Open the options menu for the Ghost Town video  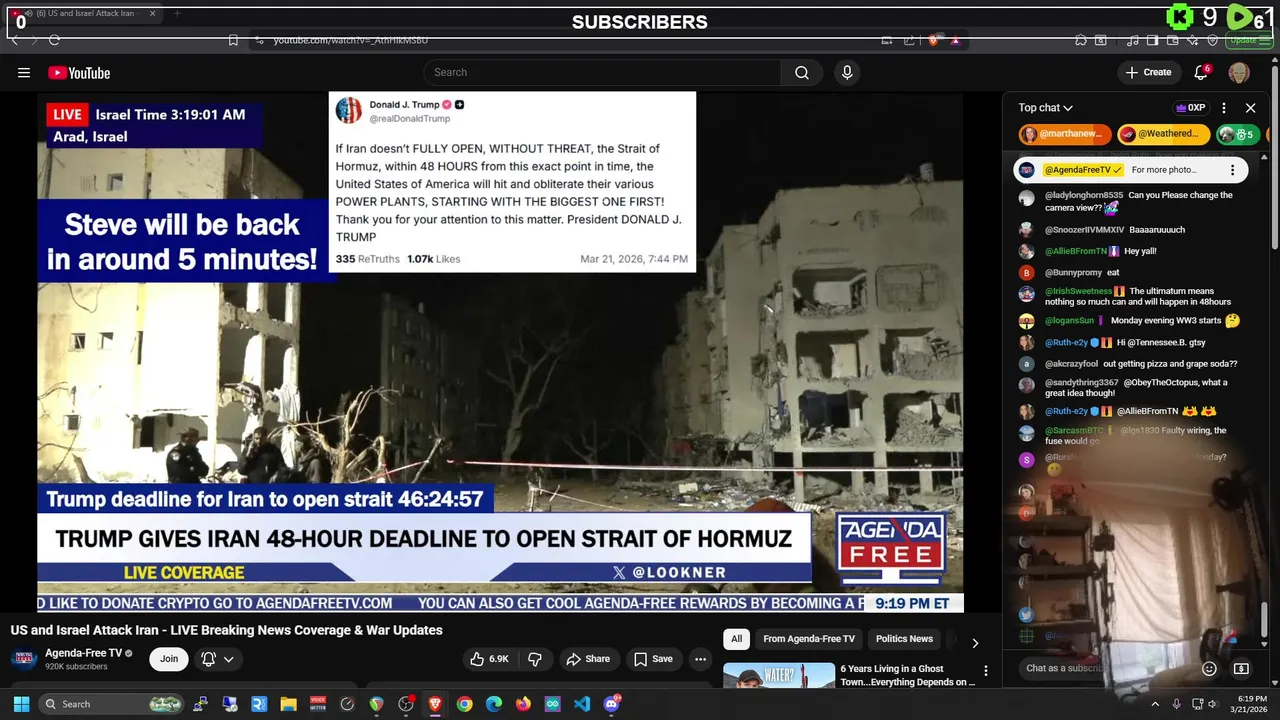[985, 671]
